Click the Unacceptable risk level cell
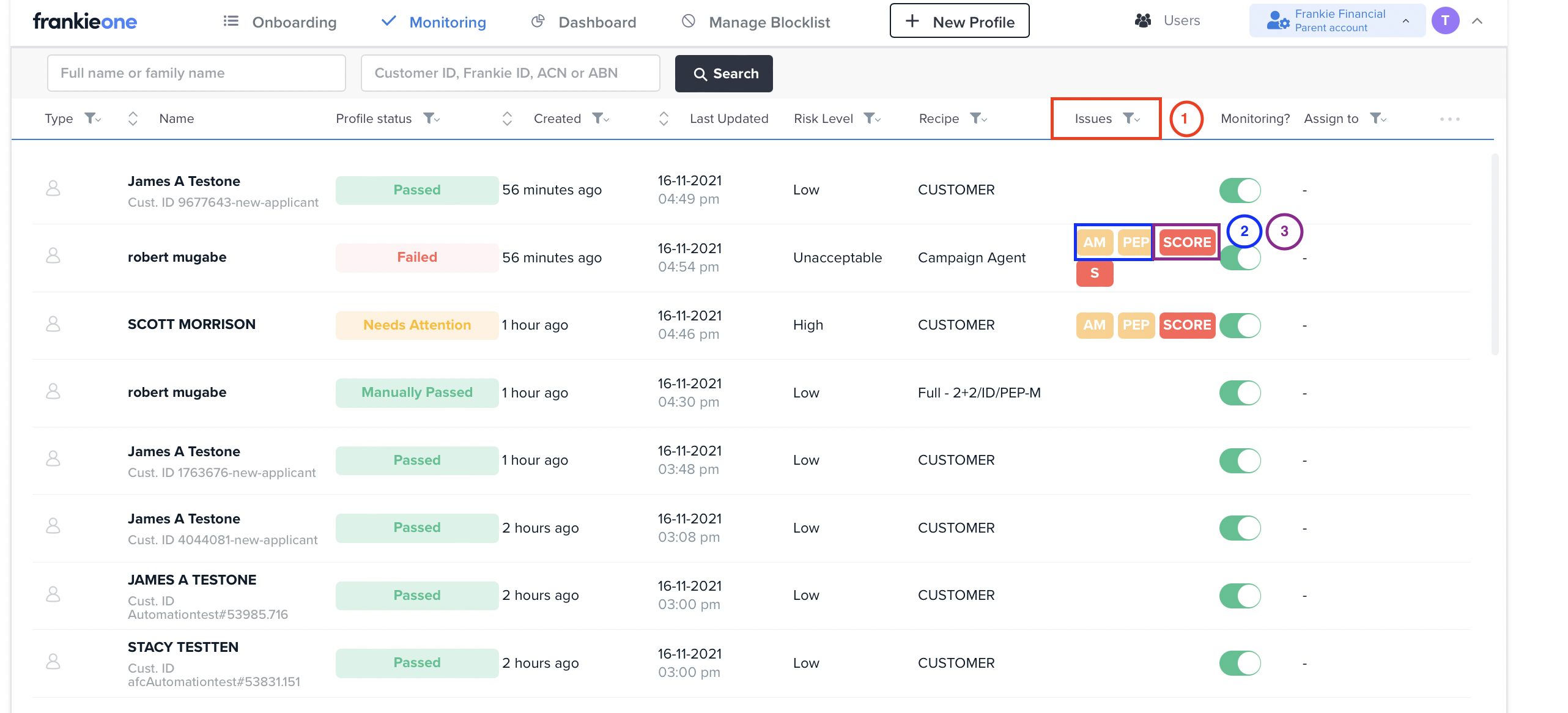 (x=837, y=257)
